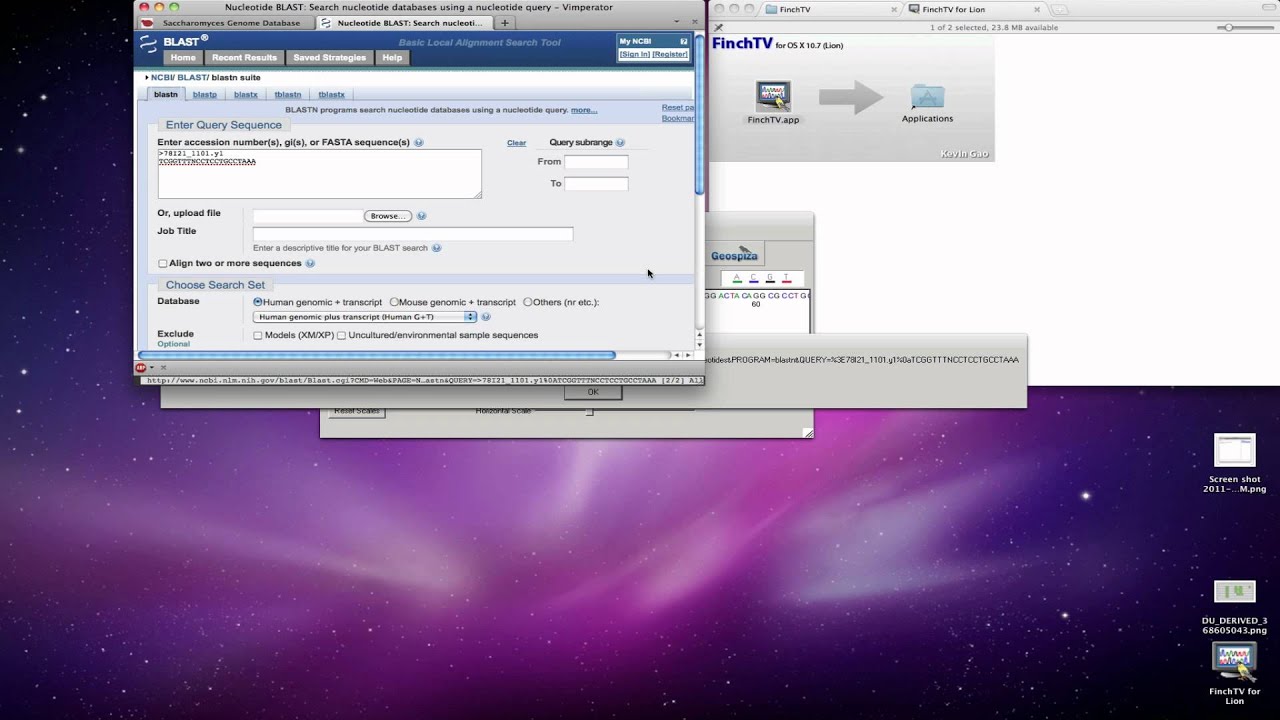Screen dimensions: 1280x720
Task: Click the Job Title input field
Action: click(x=413, y=234)
